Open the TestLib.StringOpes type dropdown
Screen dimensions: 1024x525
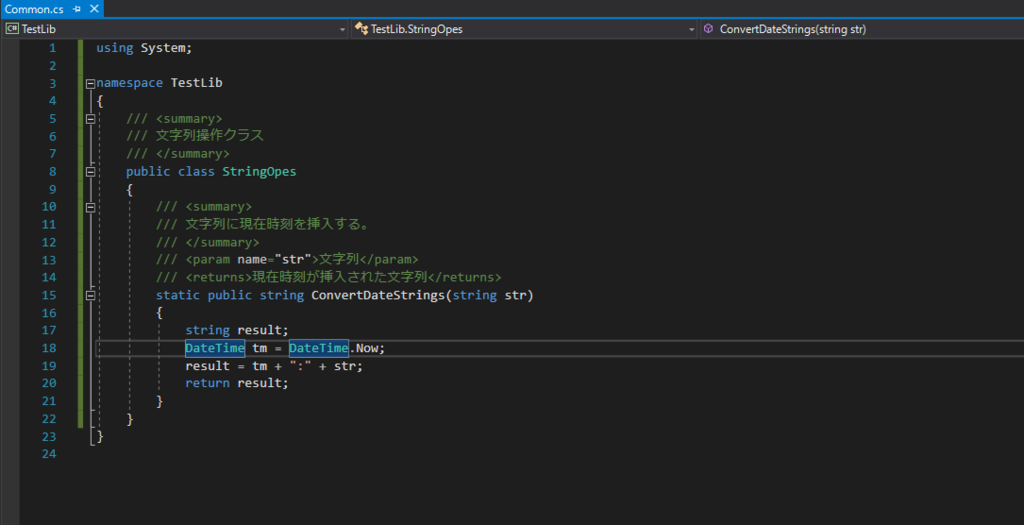(x=524, y=29)
